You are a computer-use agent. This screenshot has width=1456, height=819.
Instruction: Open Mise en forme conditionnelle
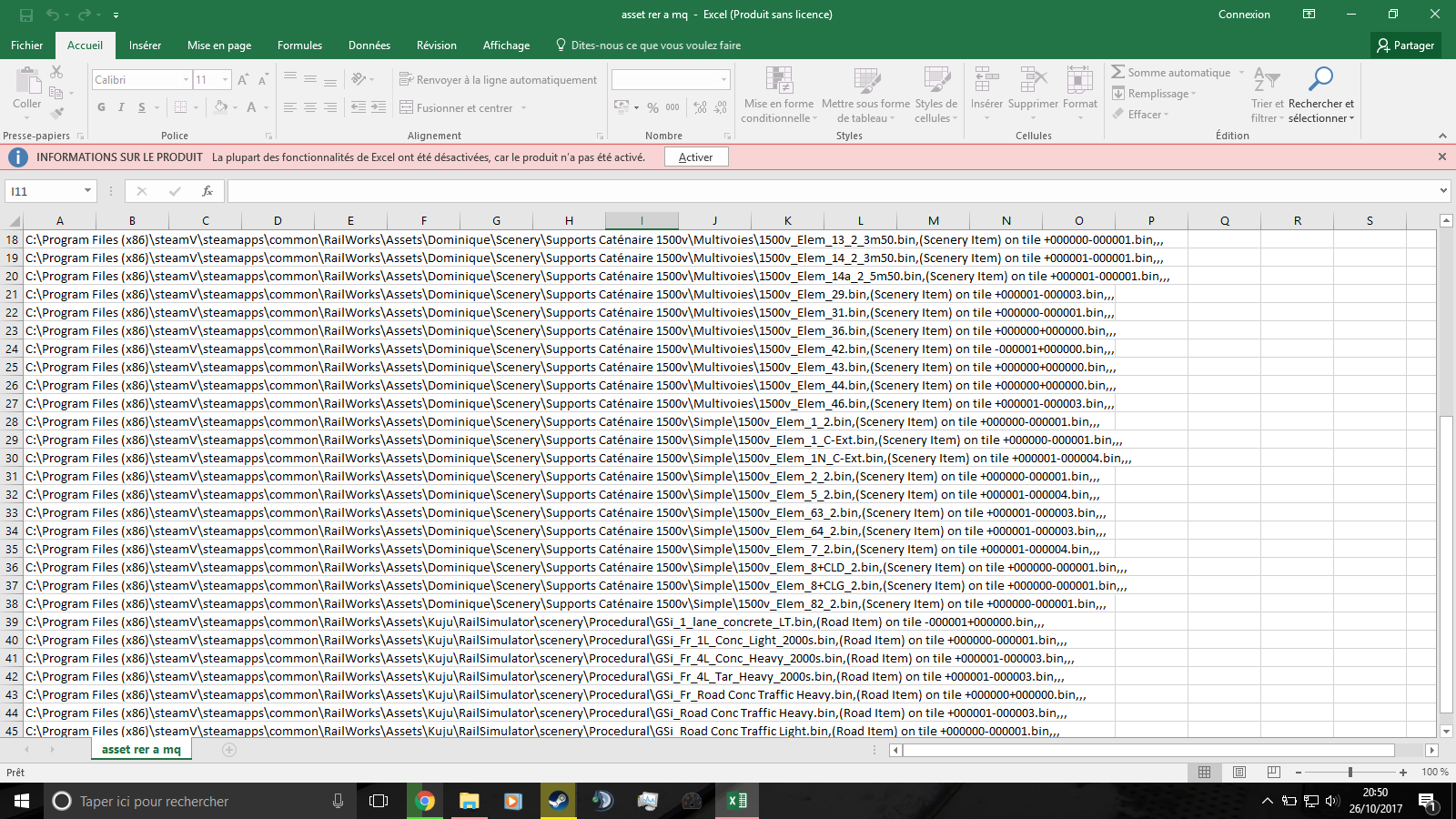point(779,80)
